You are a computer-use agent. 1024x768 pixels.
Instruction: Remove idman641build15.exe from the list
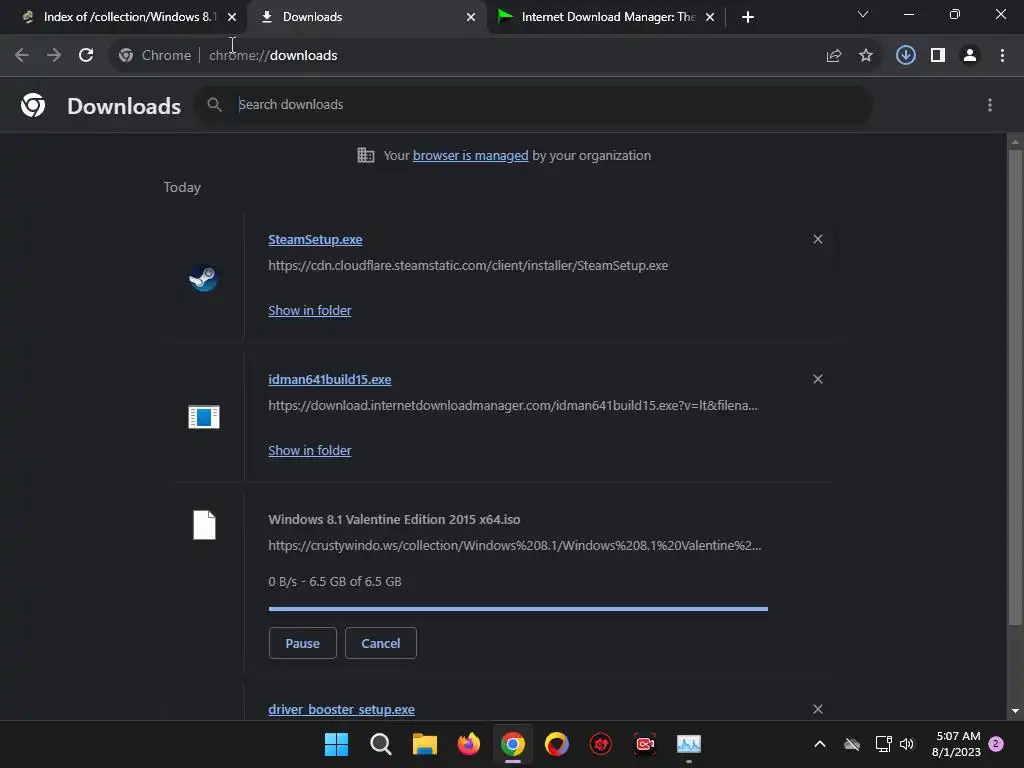point(818,379)
